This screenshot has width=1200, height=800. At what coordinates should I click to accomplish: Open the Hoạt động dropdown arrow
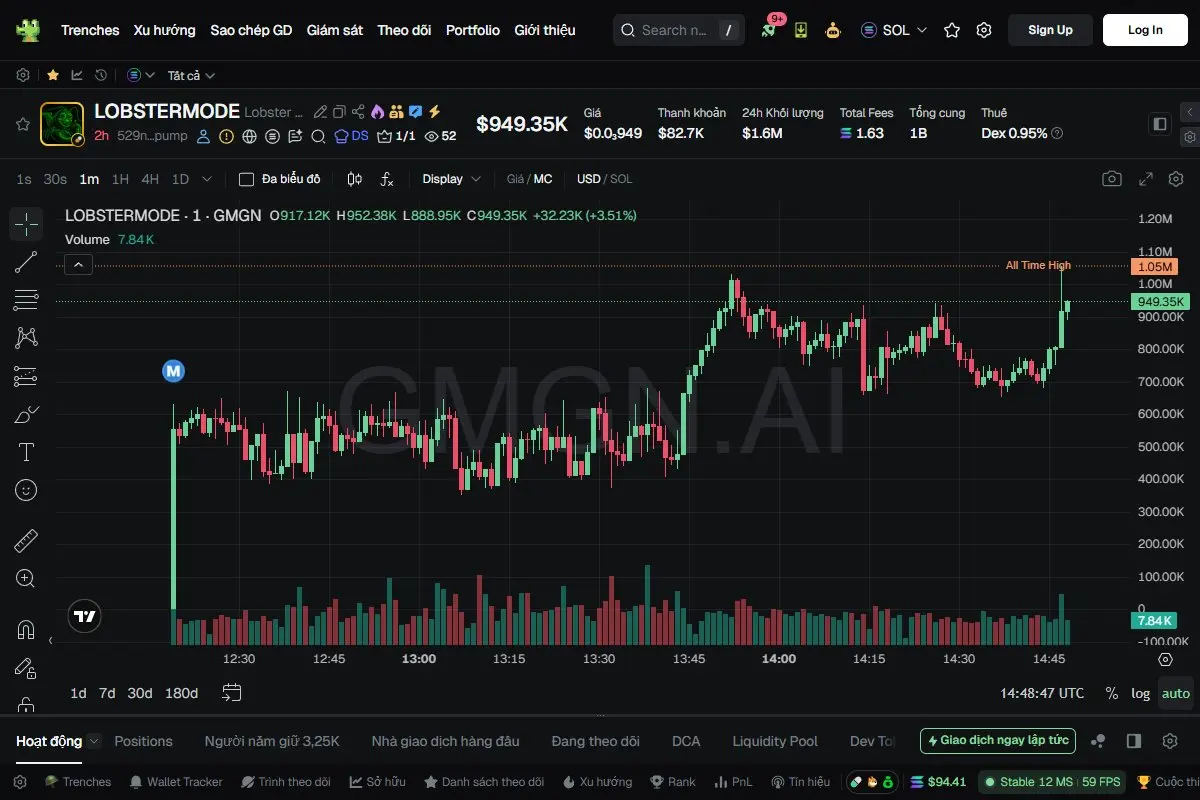click(94, 741)
